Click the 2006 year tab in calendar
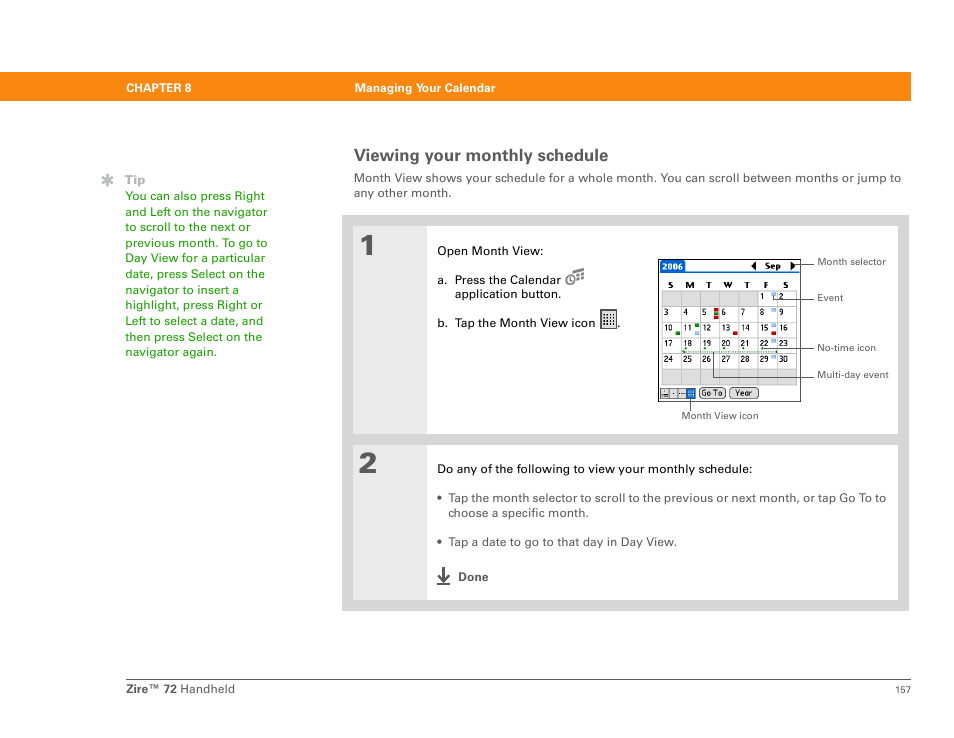 tap(672, 266)
